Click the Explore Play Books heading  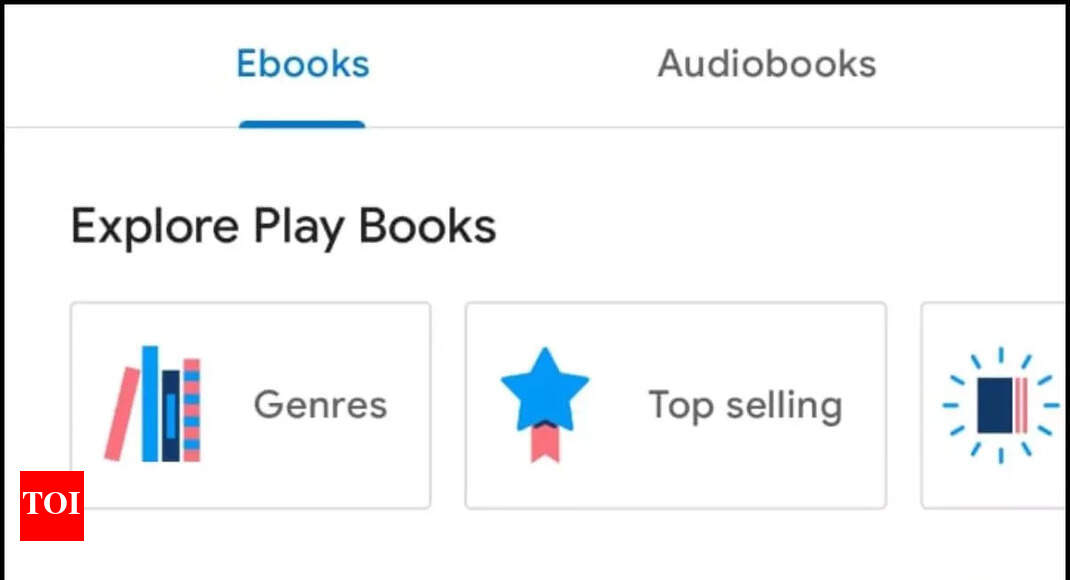[x=283, y=226]
